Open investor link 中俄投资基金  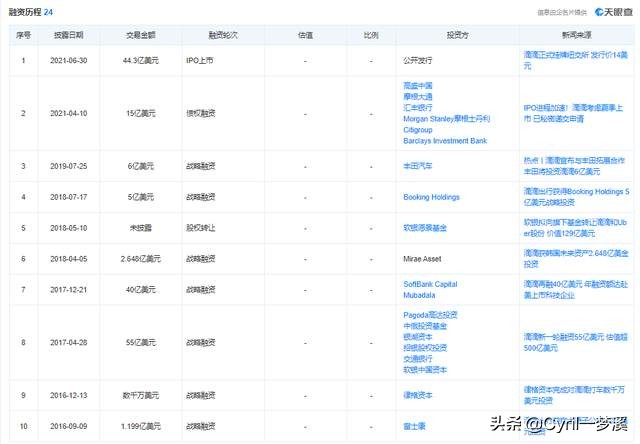425,326
